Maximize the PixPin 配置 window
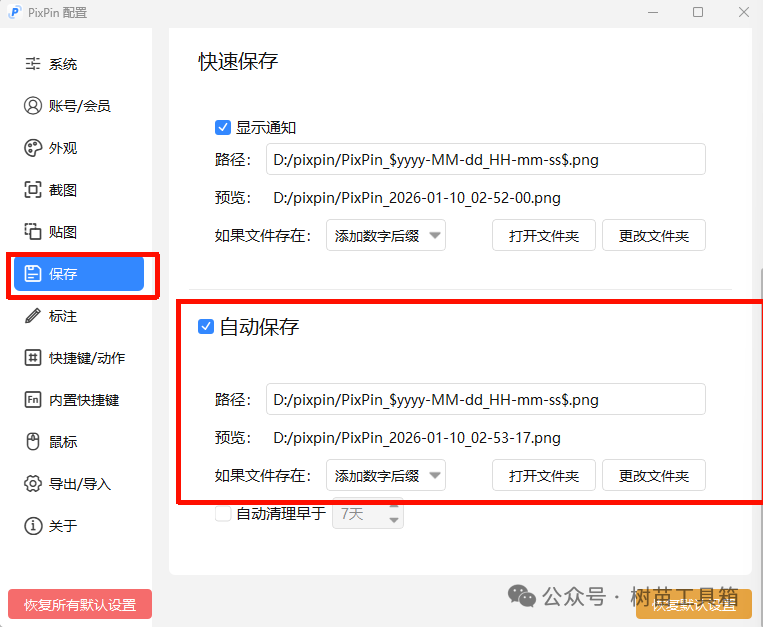The image size is (763, 627). pos(698,12)
